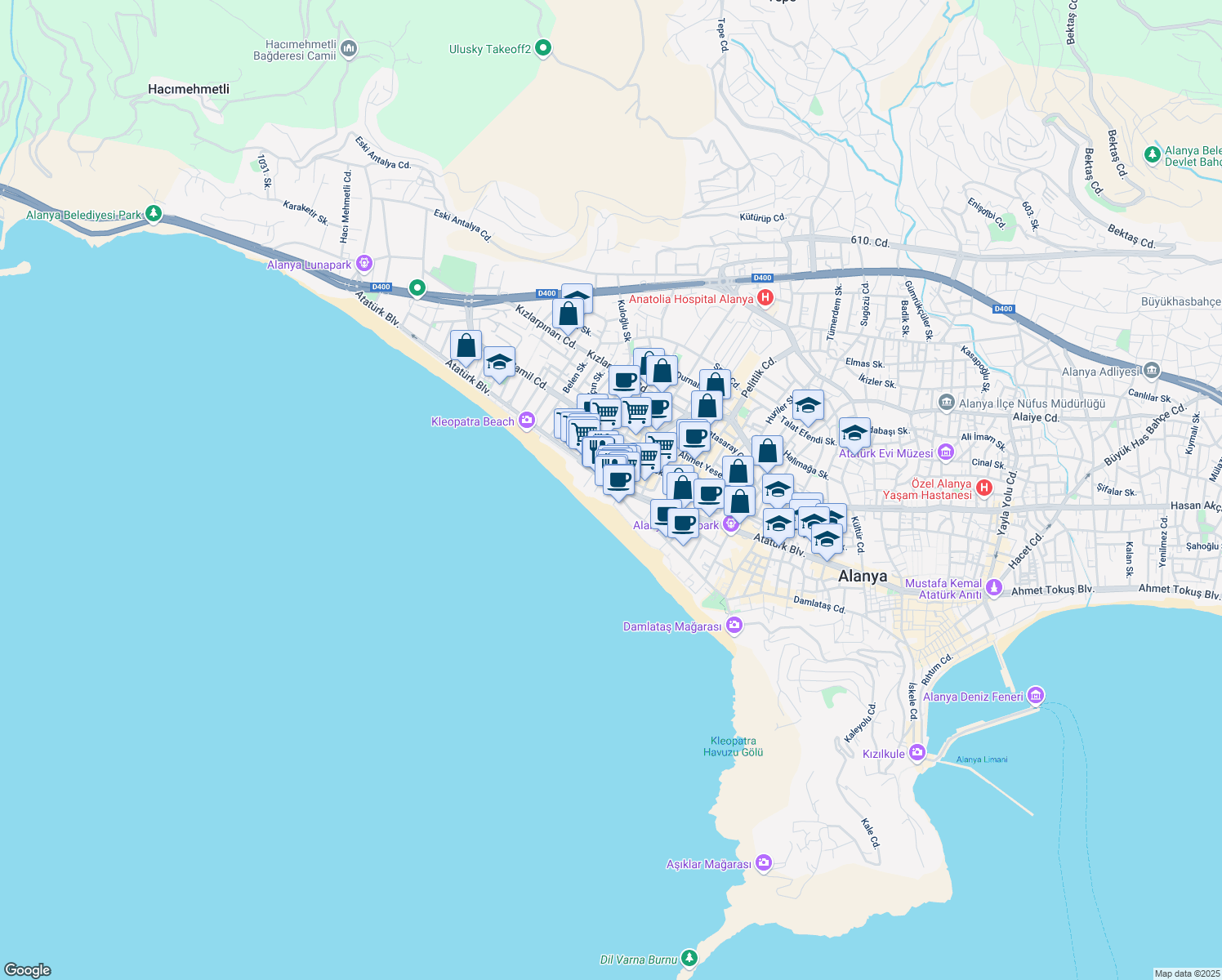Click the Damlataş Mağarası camera icon
Screen dimensions: 1222x980
click(x=734, y=626)
